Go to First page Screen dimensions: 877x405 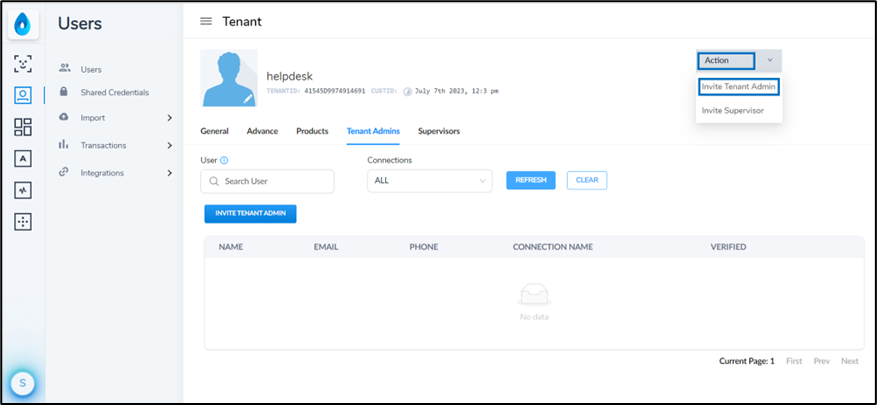[x=794, y=361]
